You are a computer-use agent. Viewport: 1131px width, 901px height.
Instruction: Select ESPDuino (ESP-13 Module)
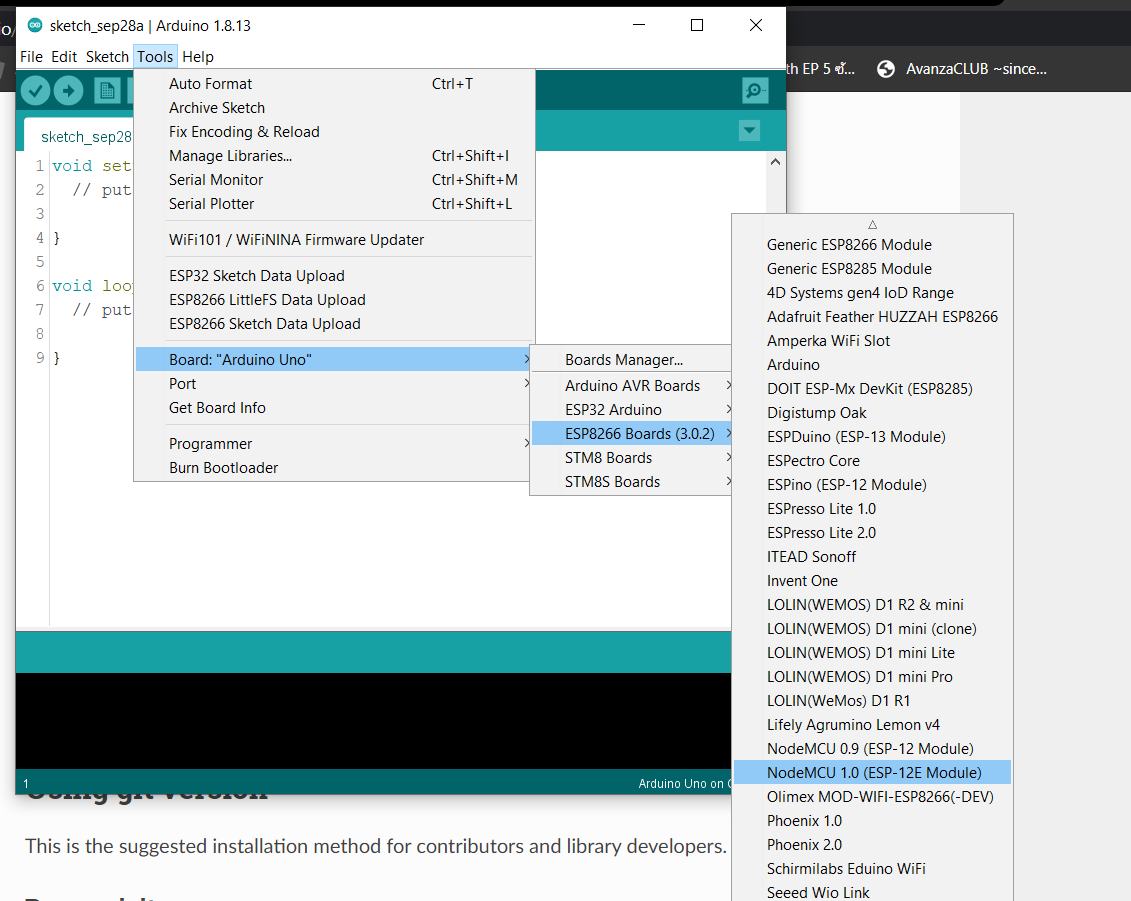coord(872,436)
